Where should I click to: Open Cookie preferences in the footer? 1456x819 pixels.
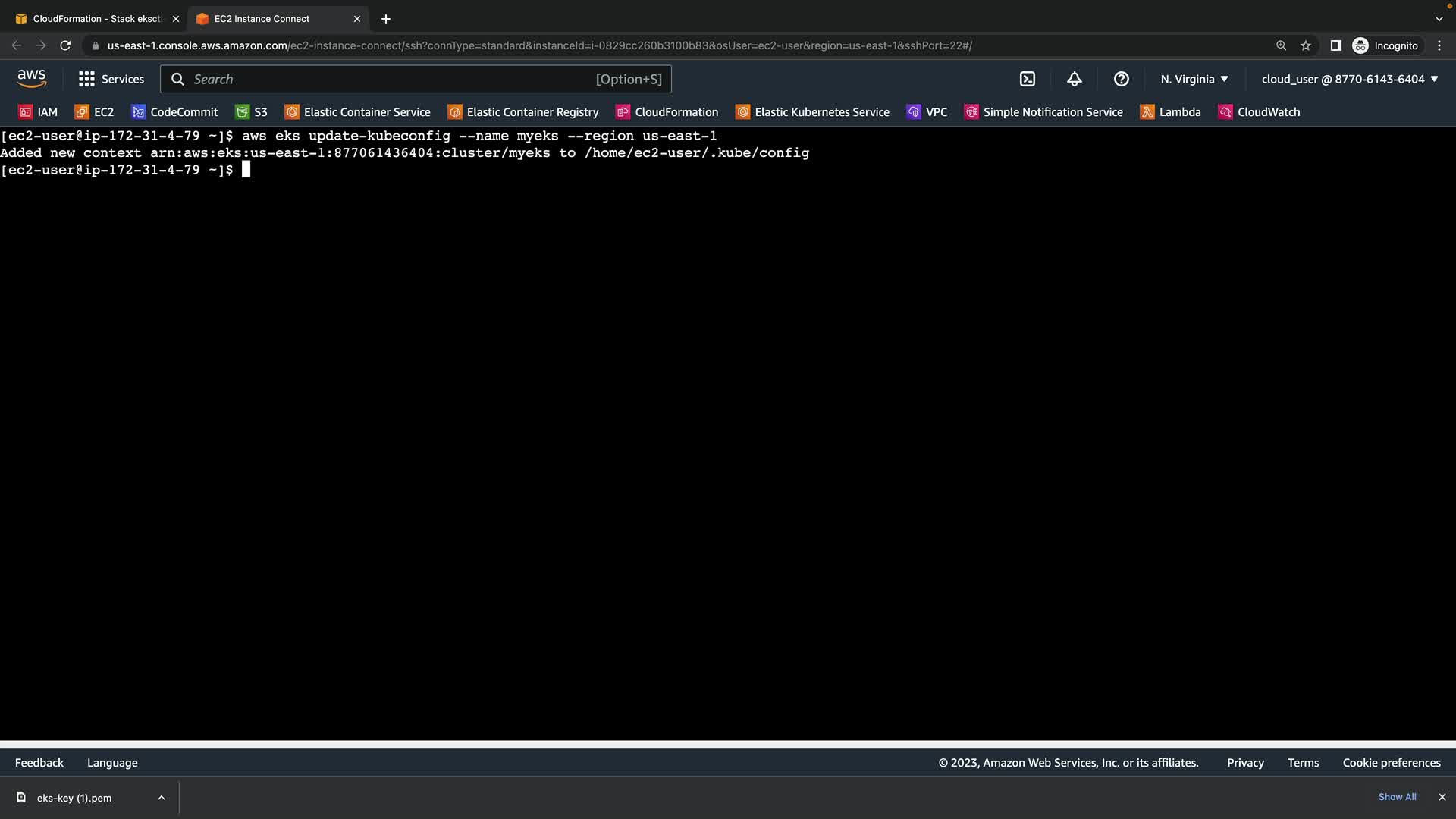[x=1391, y=763]
